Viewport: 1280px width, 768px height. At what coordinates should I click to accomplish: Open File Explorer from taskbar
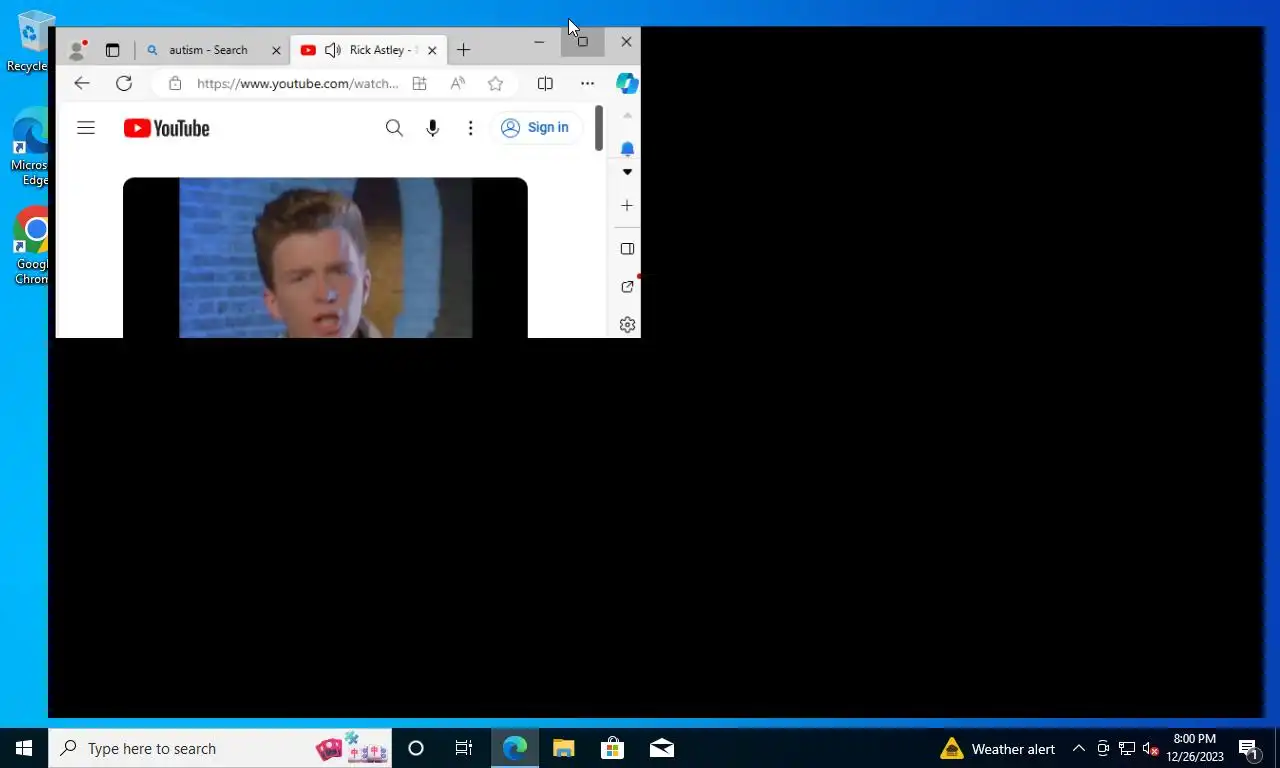coord(563,748)
